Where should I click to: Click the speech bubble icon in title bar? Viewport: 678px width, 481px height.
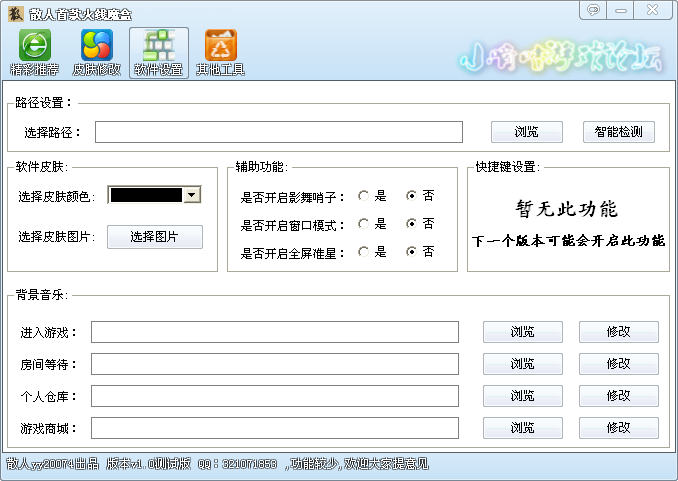click(x=593, y=10)
